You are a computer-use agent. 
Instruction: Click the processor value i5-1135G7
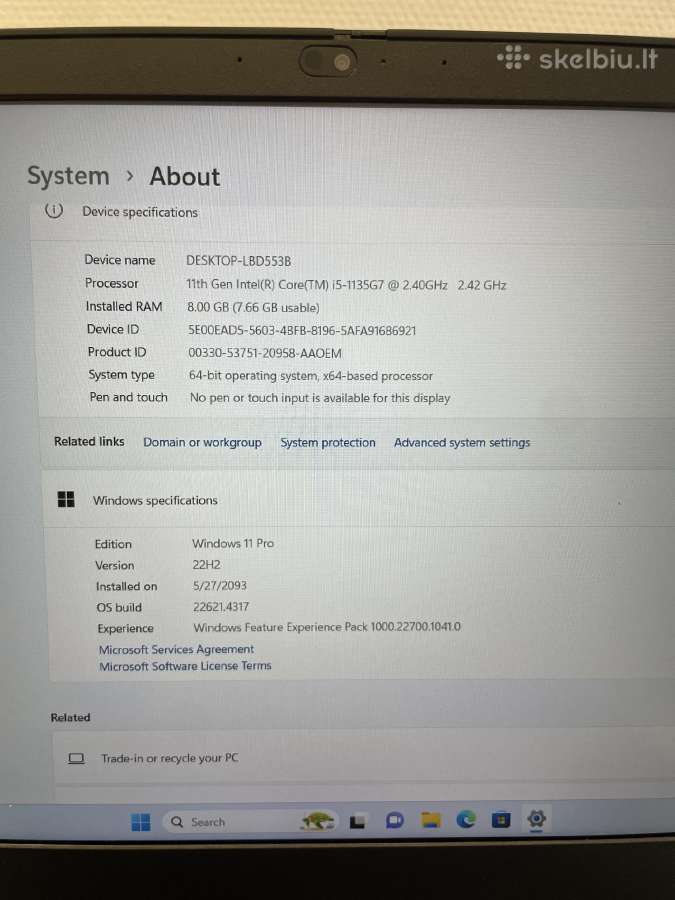(x=346, y=285)
